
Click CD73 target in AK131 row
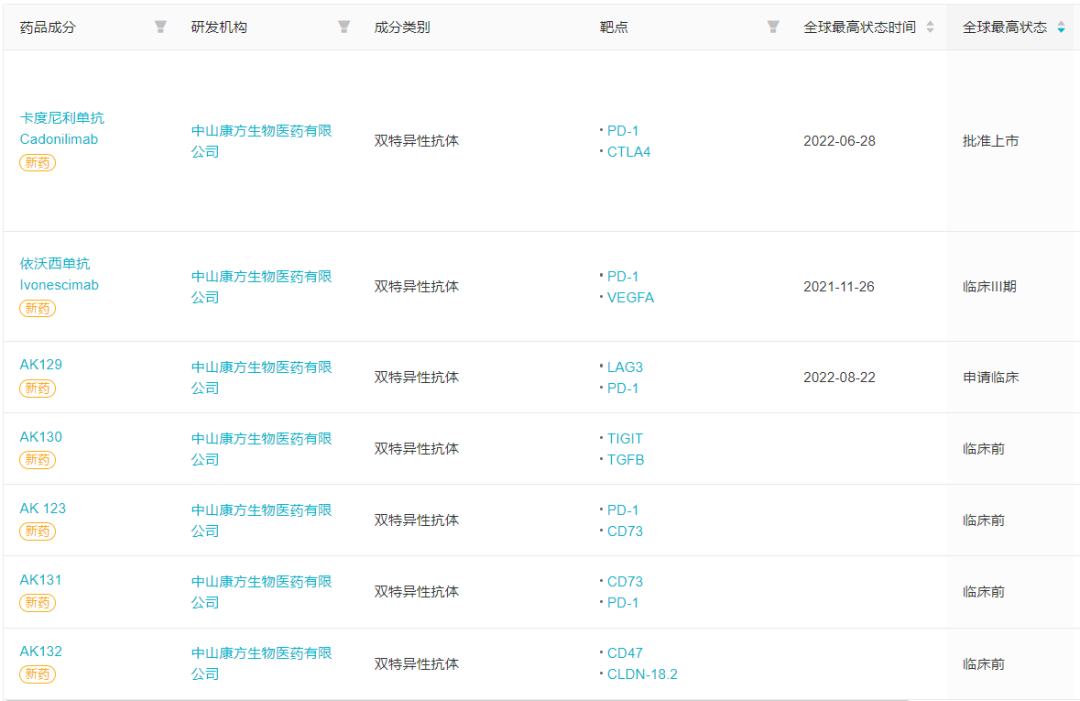(625, 582)
